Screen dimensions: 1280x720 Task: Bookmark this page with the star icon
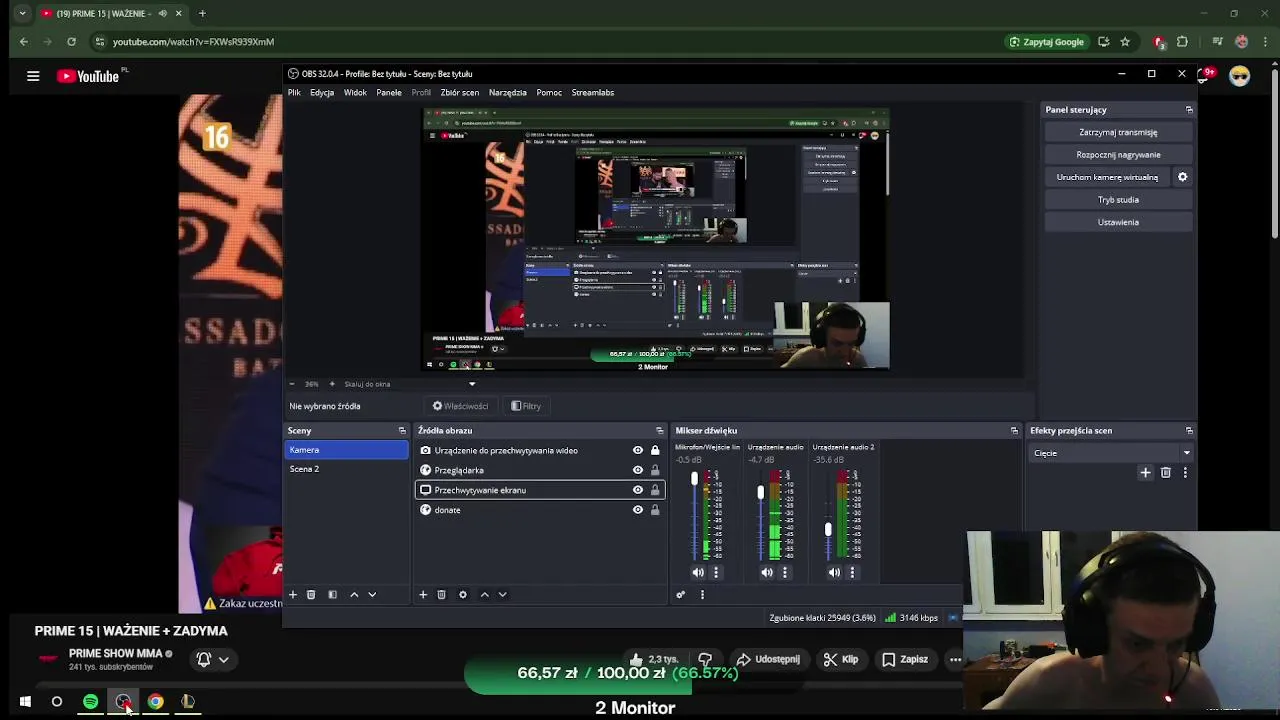(1125, 42)
